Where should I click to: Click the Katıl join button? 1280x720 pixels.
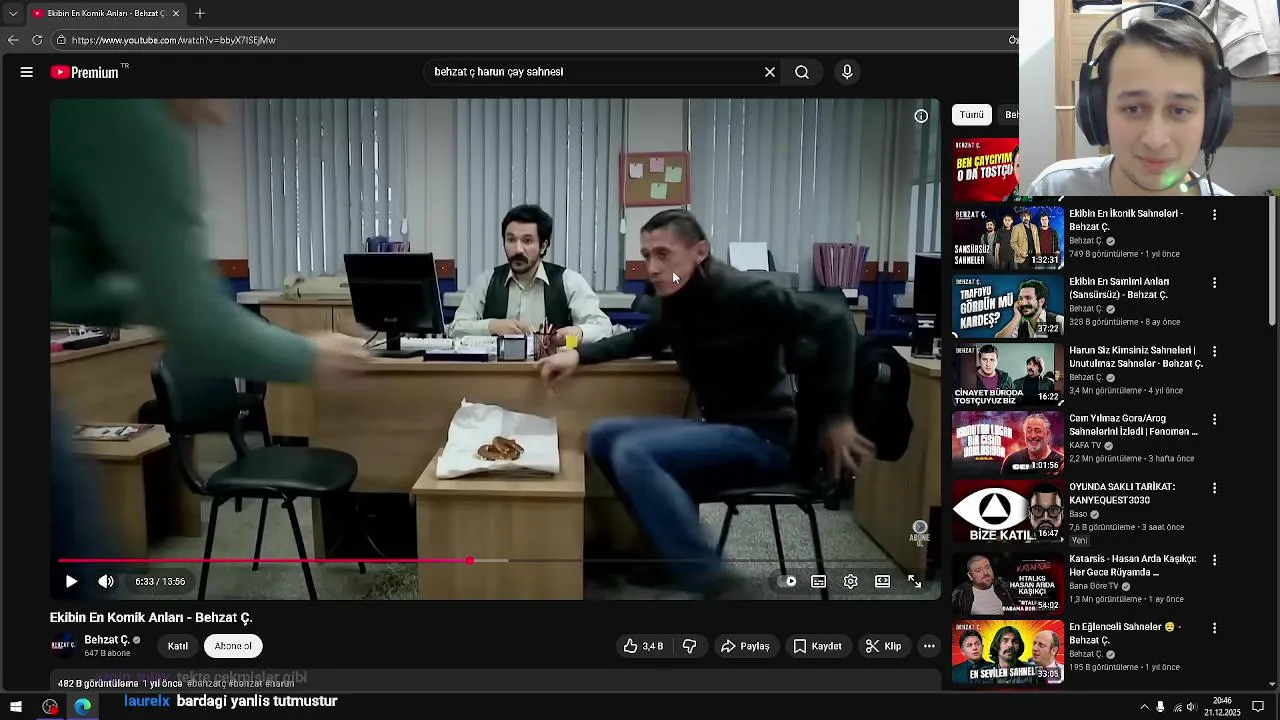(178, 646)
